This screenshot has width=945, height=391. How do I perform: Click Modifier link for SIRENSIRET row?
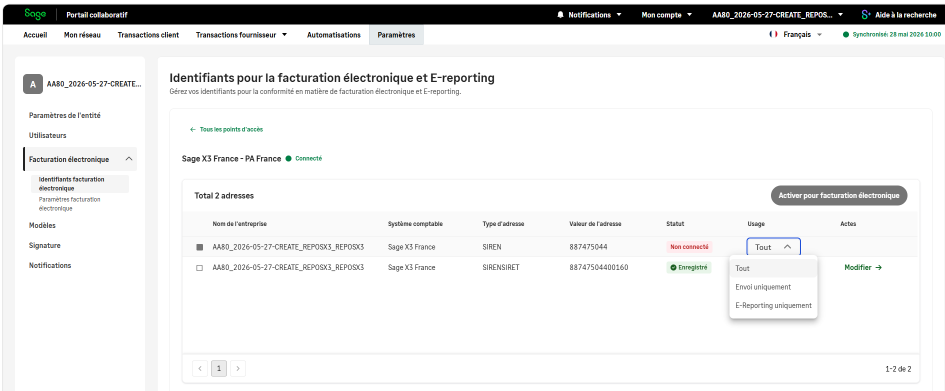pos(863,267)
